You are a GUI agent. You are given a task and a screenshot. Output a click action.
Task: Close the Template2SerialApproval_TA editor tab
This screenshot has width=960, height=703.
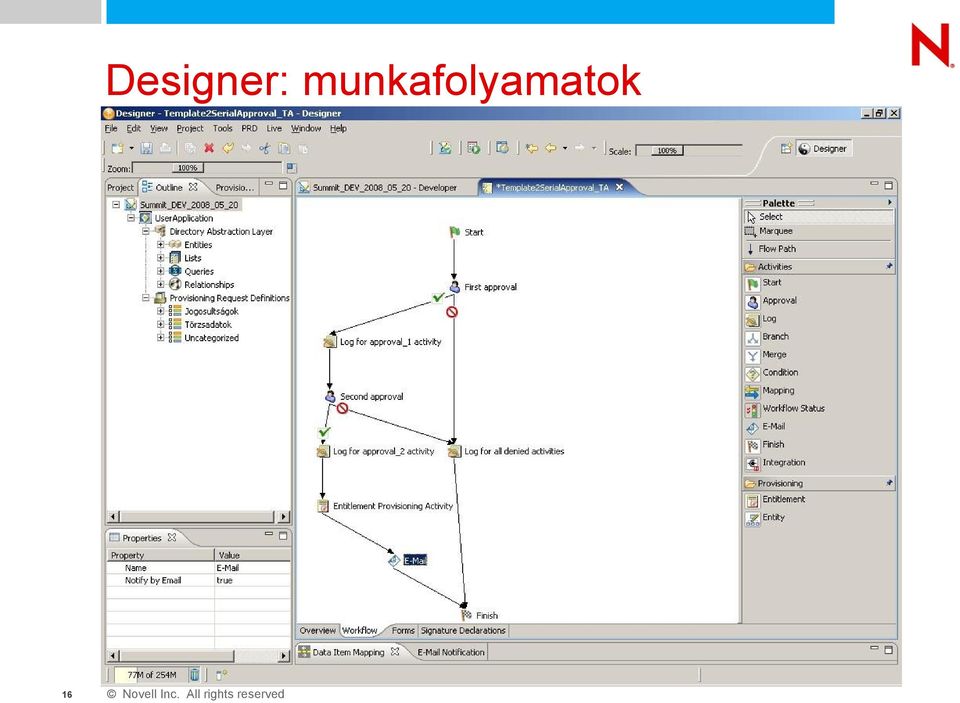tap(620, 187)
